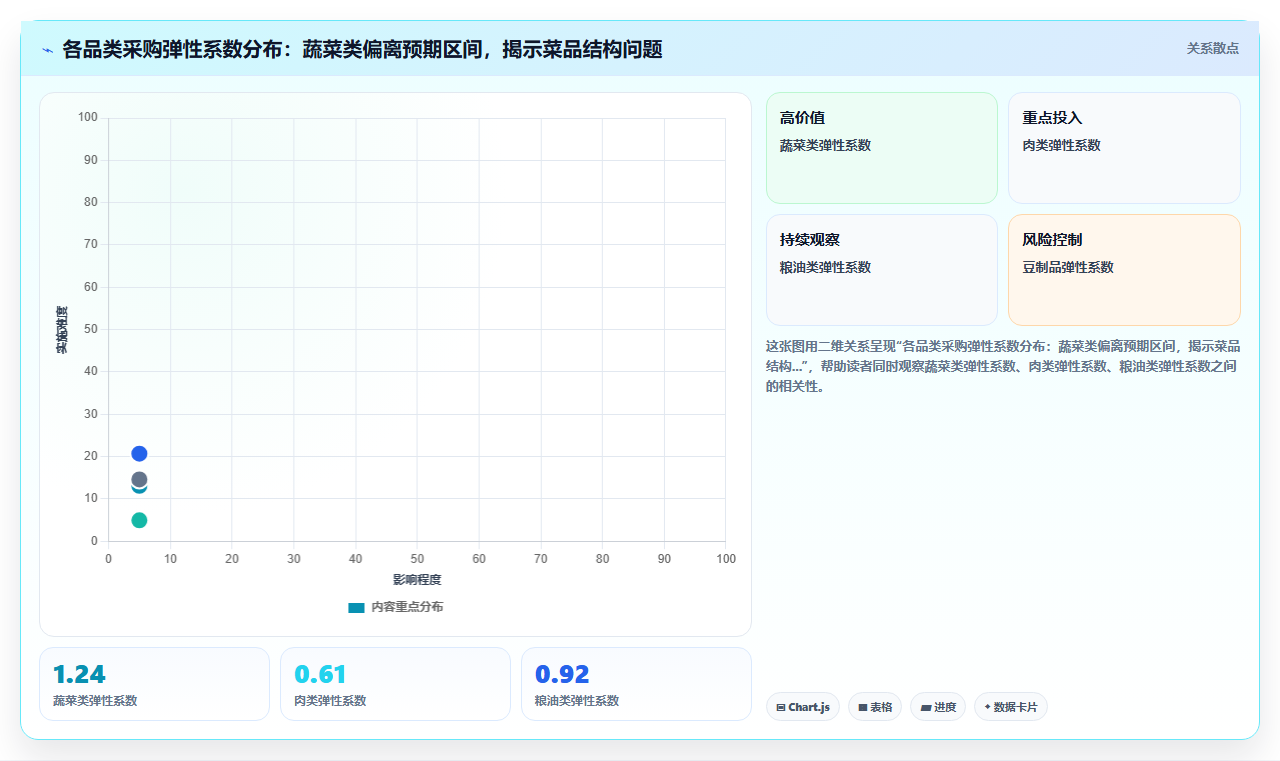Click the 1.24 蔬菜类弹性系数 stat card
This screenshot has height=761, width=1280.
pyautogui.click(x=154, y=684)
